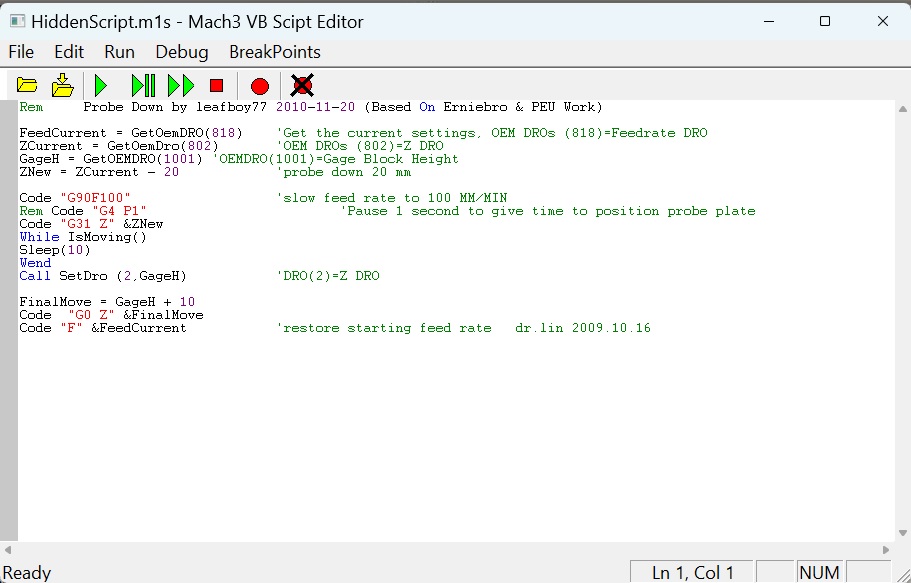Click comment 'restore starting feed rate'
Image resolution: width=911 pixels, height=583 pixels.
pyautogui.click(x=383, y=328)
